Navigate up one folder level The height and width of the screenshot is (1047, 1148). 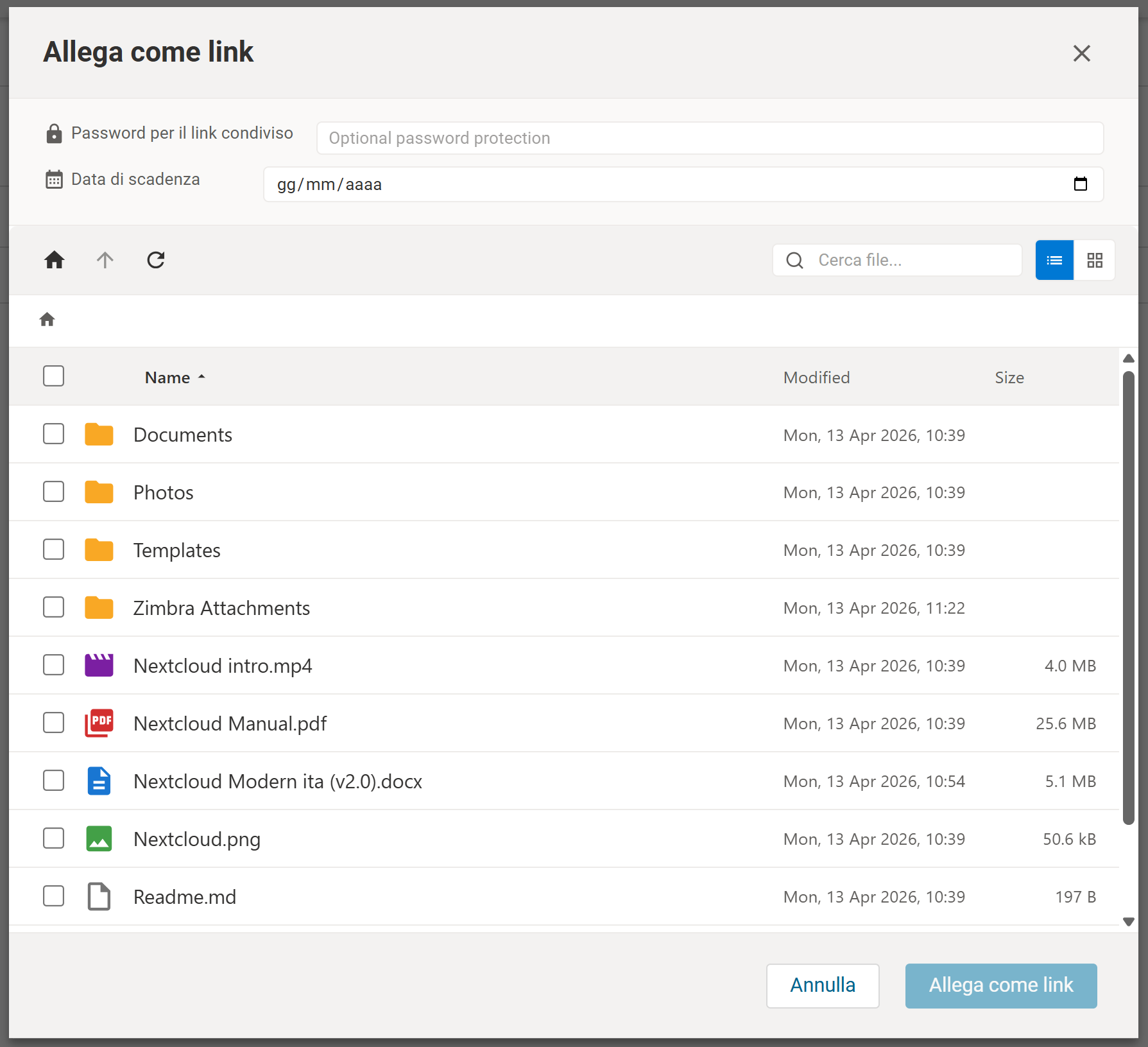pyautogui.click(x=105, y=260)
